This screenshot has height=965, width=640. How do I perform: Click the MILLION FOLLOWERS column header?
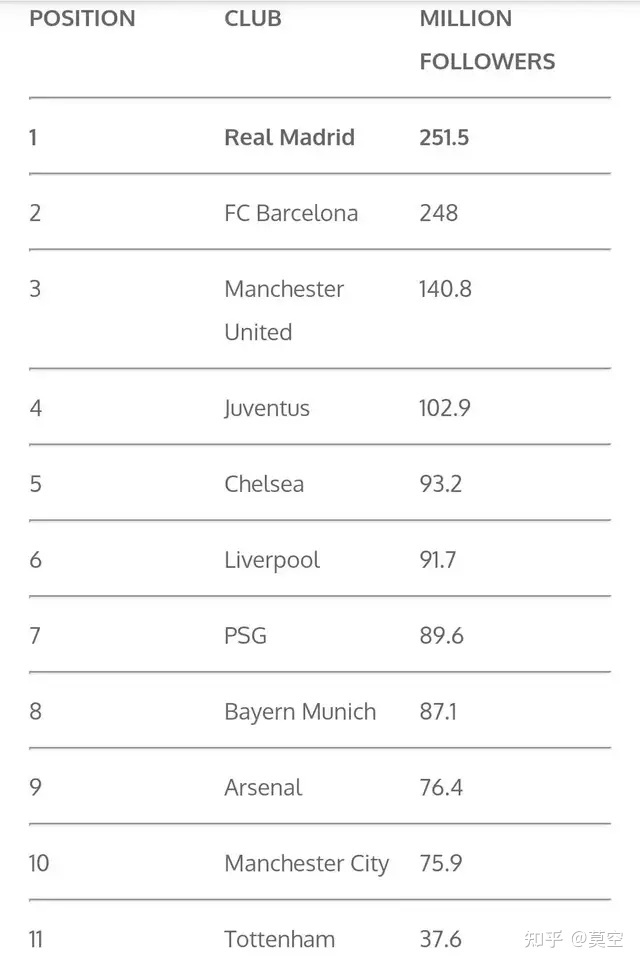(x=487, y=40)
